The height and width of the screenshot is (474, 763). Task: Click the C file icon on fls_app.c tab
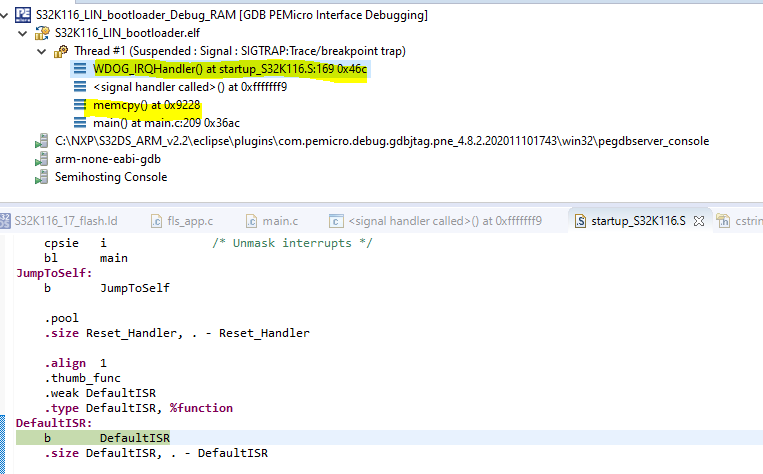pos(156,221)
